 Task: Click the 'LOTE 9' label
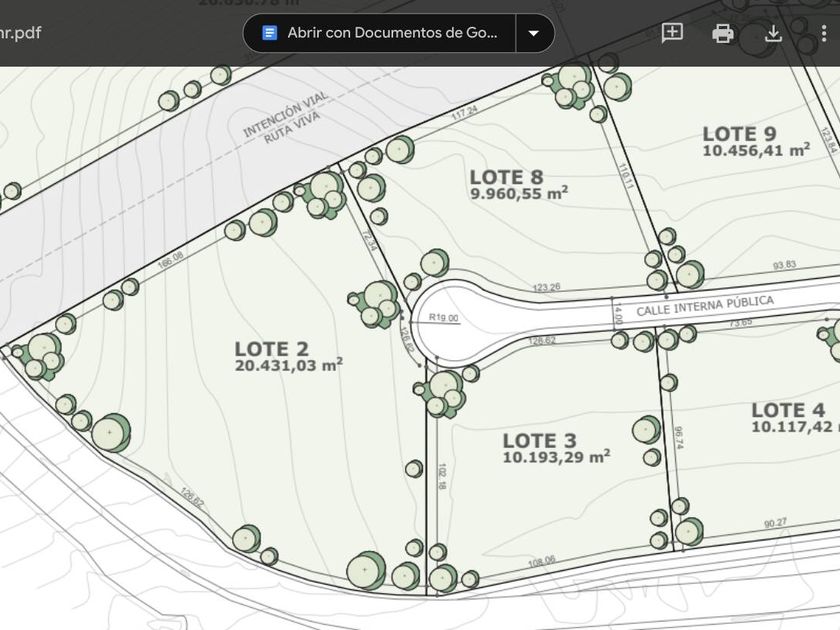click(739, 134)
